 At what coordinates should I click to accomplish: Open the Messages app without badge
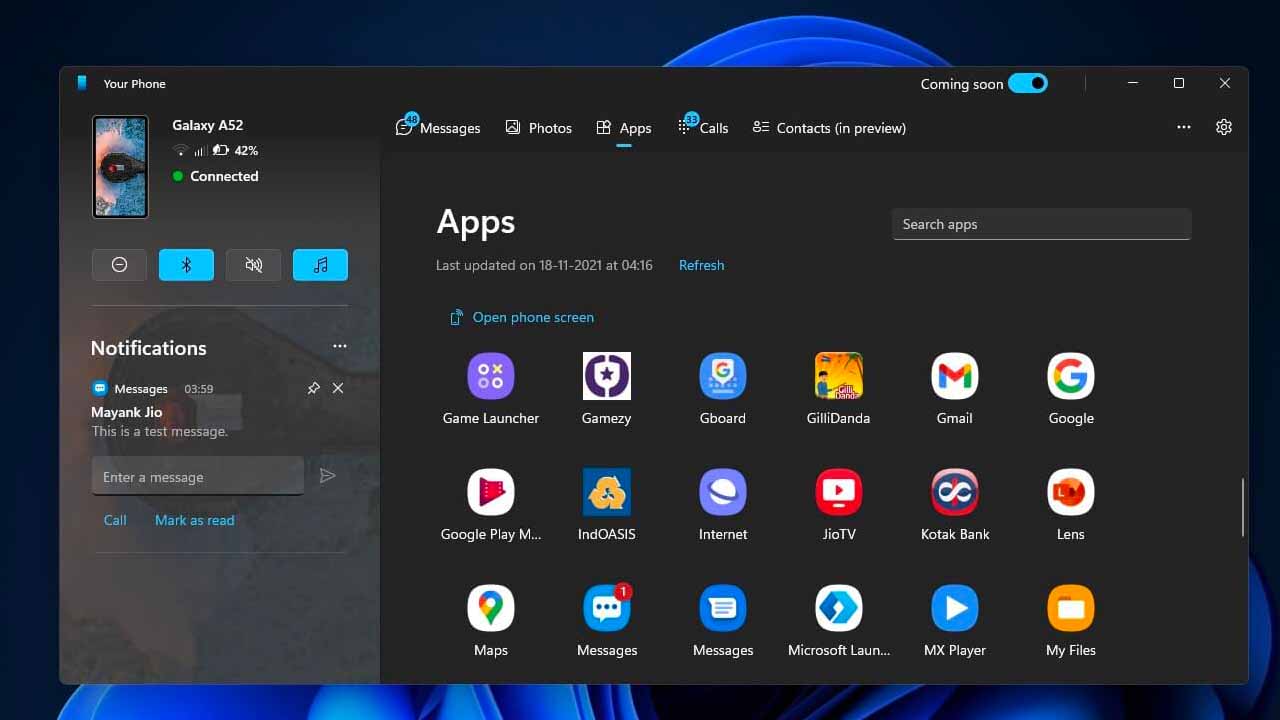[723, 609]
